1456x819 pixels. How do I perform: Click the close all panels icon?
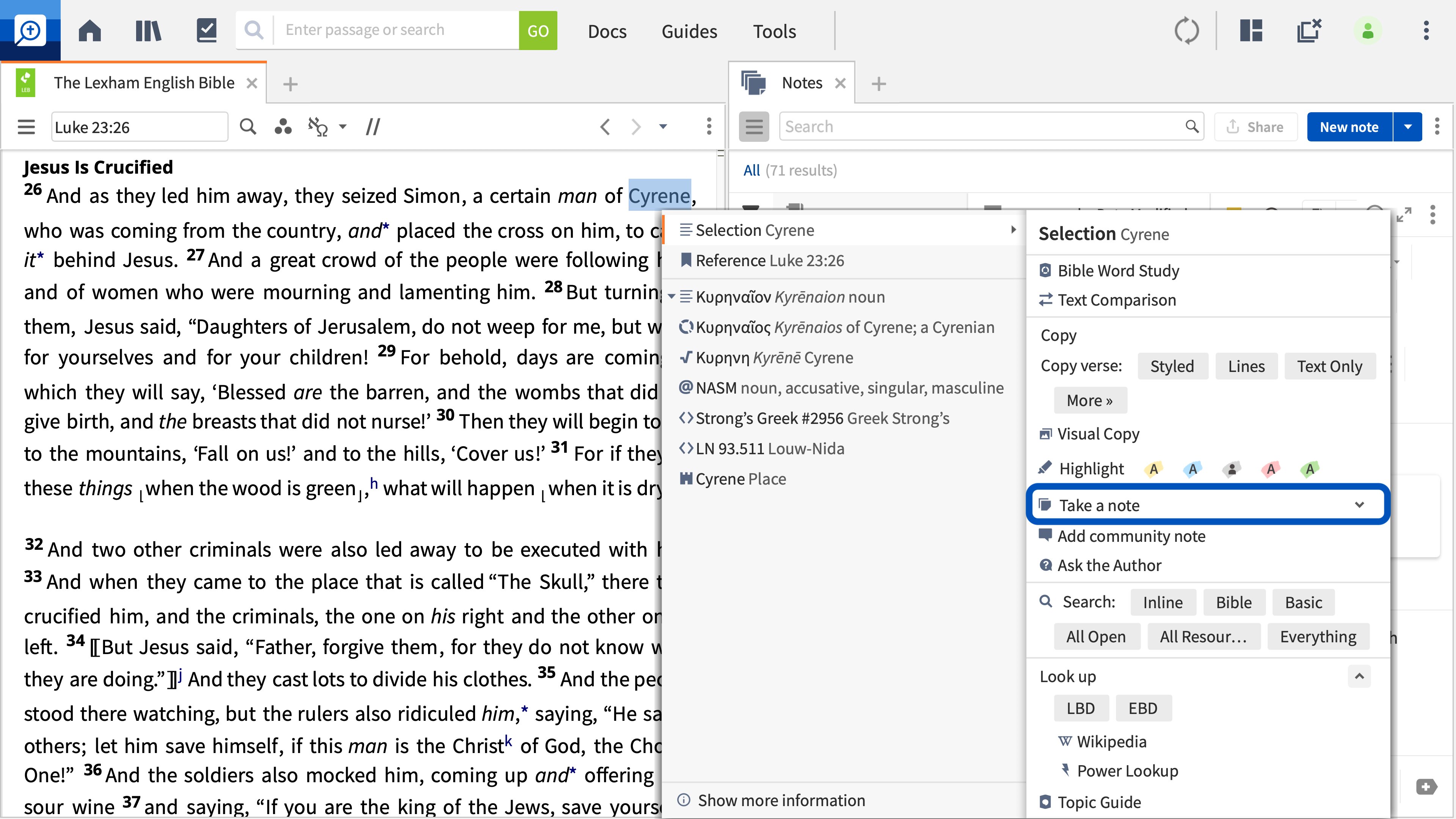pyautogui.click(x=1309, y=30)
